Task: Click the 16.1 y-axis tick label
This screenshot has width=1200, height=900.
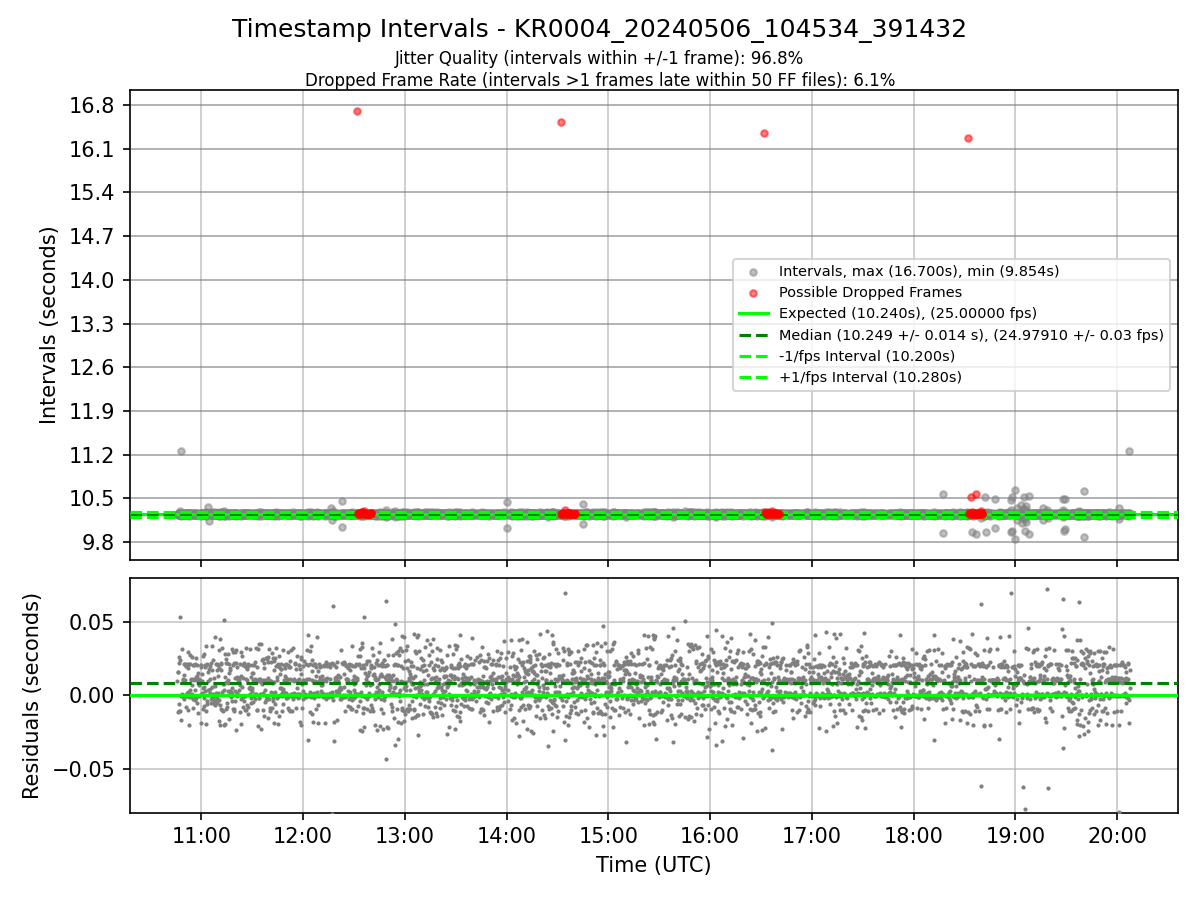Action: tap(91, 149)
